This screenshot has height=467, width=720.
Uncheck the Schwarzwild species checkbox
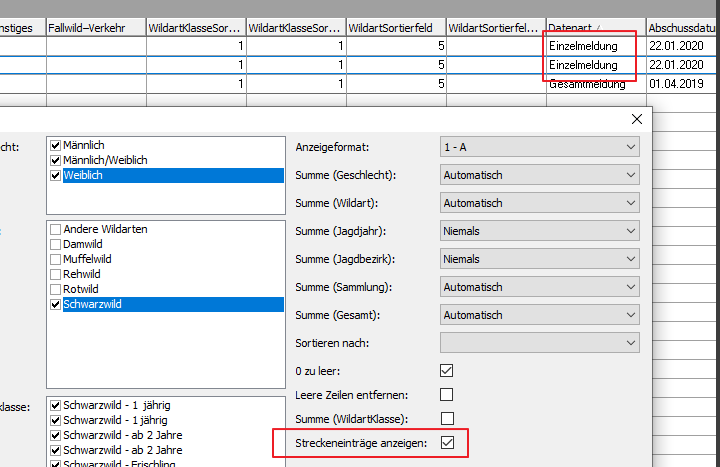tap(56, 304)
